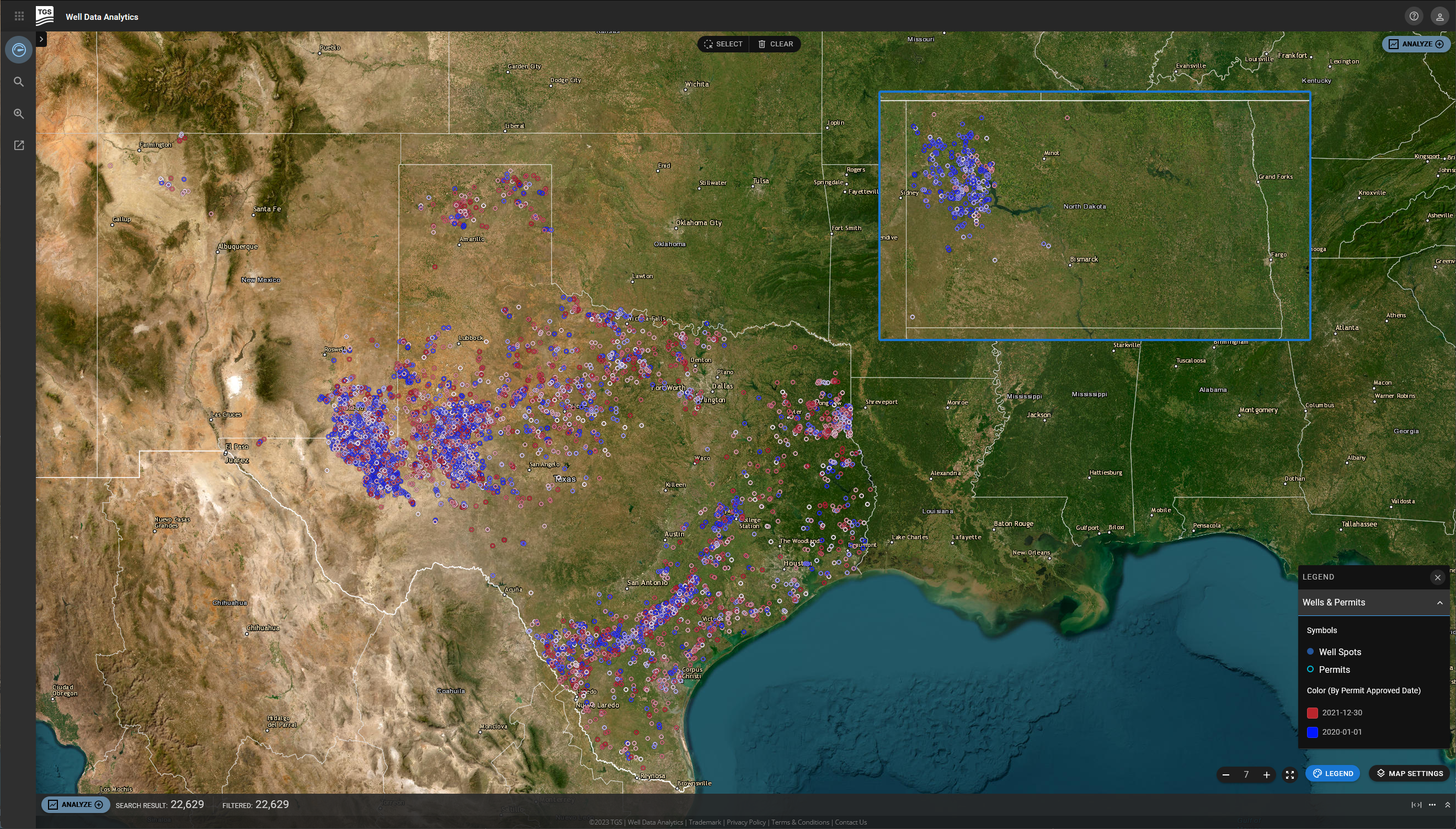The width and height of the screenshot is (1456, 829).
Task: Click the export/open external sidebar icon
Action: click(19, 146)
